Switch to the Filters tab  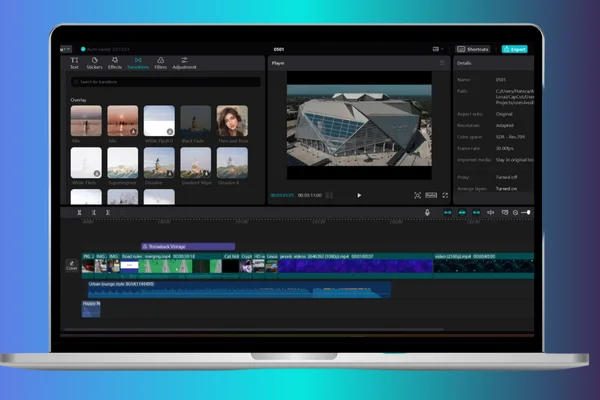(160, 63)
